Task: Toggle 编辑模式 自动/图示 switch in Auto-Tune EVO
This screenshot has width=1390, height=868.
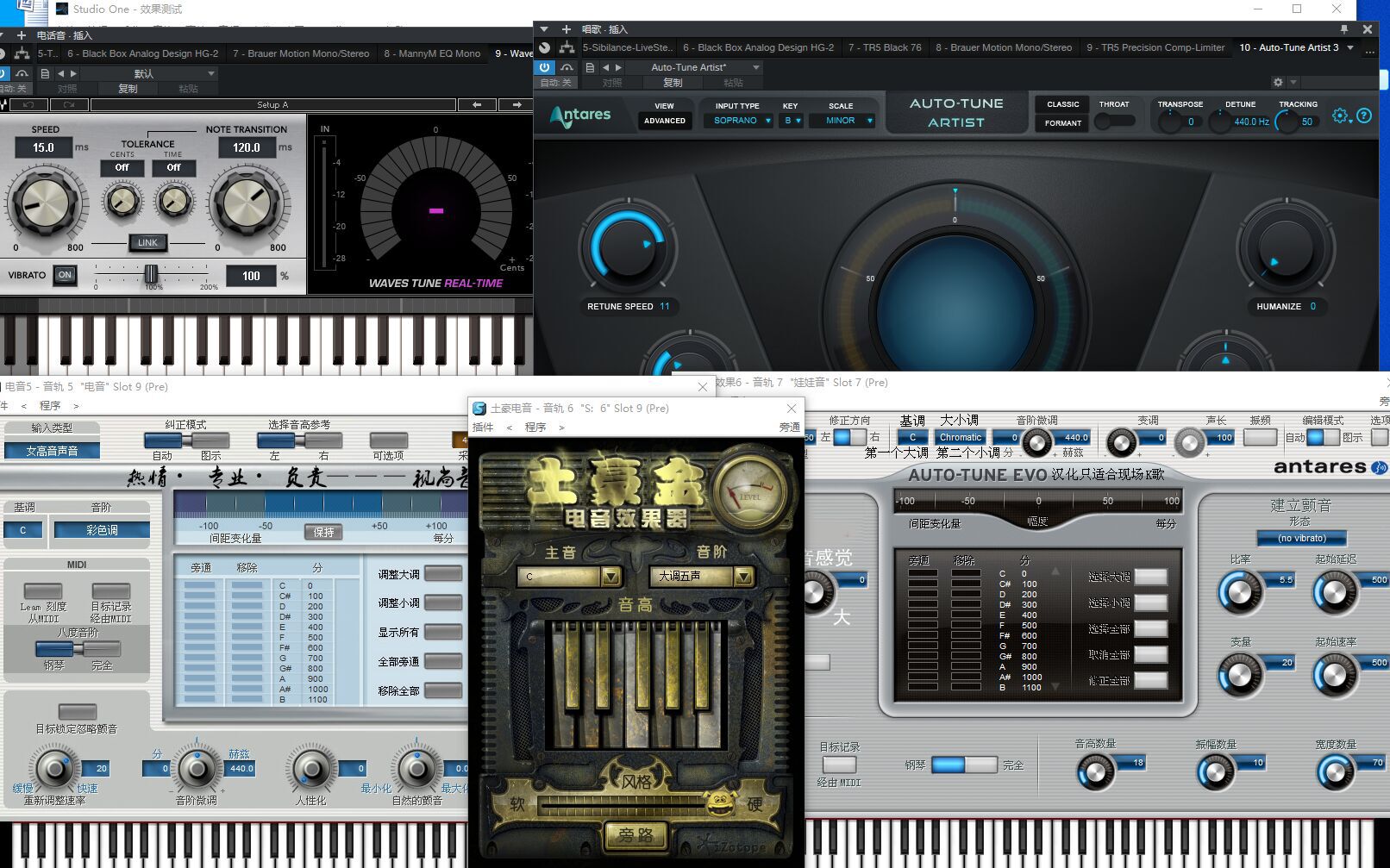Action: coord(1323,437)
